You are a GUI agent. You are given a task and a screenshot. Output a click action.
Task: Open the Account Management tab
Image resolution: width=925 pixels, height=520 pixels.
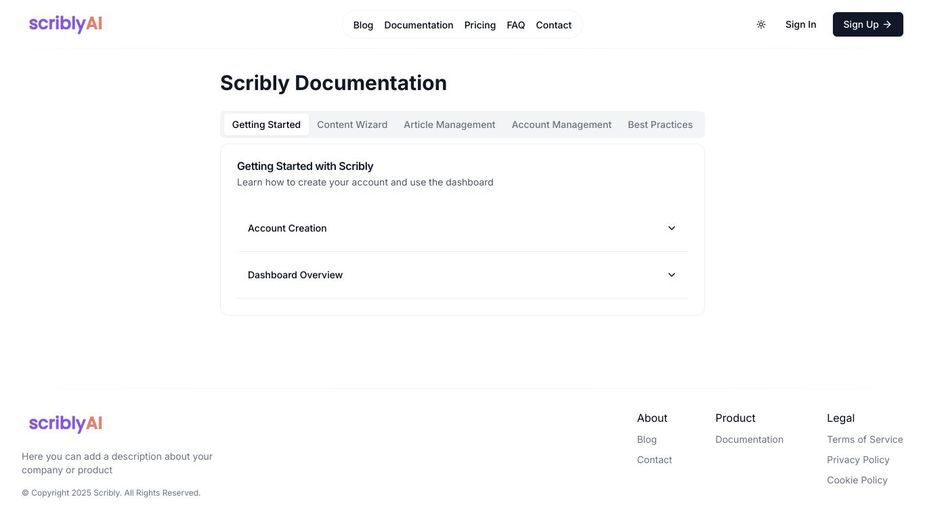pyautogui.click(x=562, y=125)
